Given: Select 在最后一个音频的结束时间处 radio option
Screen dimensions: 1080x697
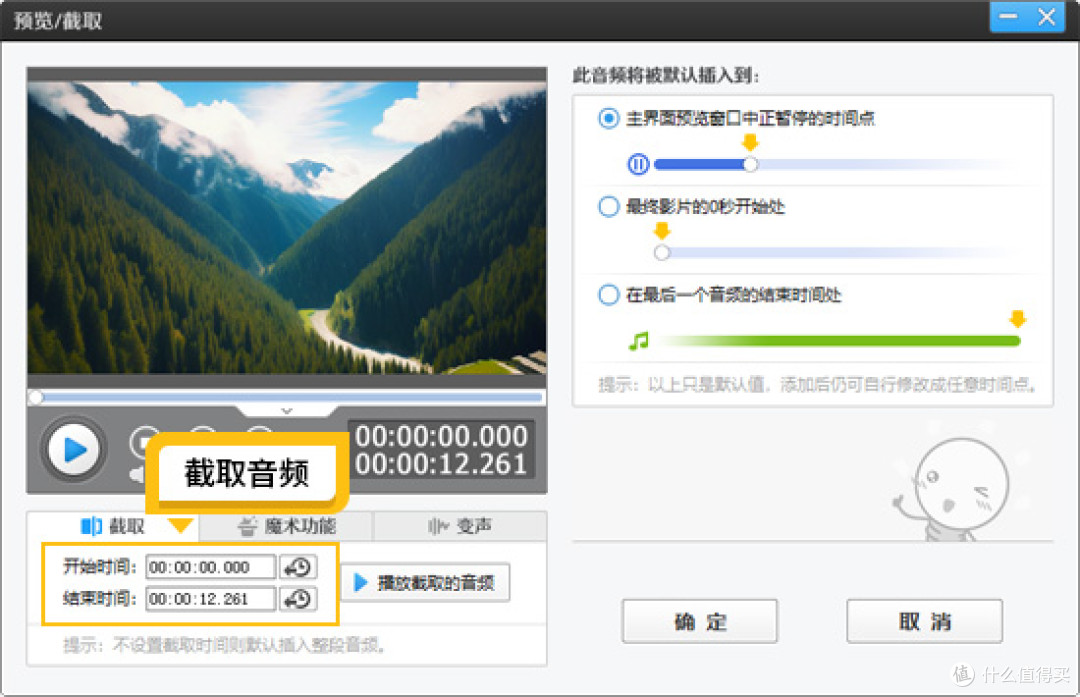Looking at the screenshot, I should coord(608,295).
